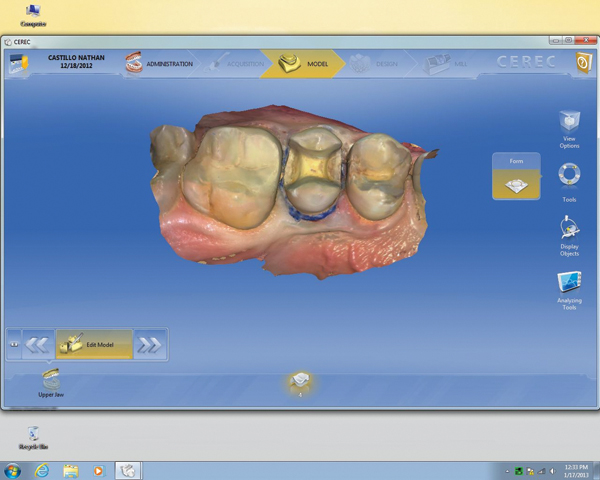600x480 pixels.
Task: Go to previous step with double-left arrows
Action: [x=38, y=345]
